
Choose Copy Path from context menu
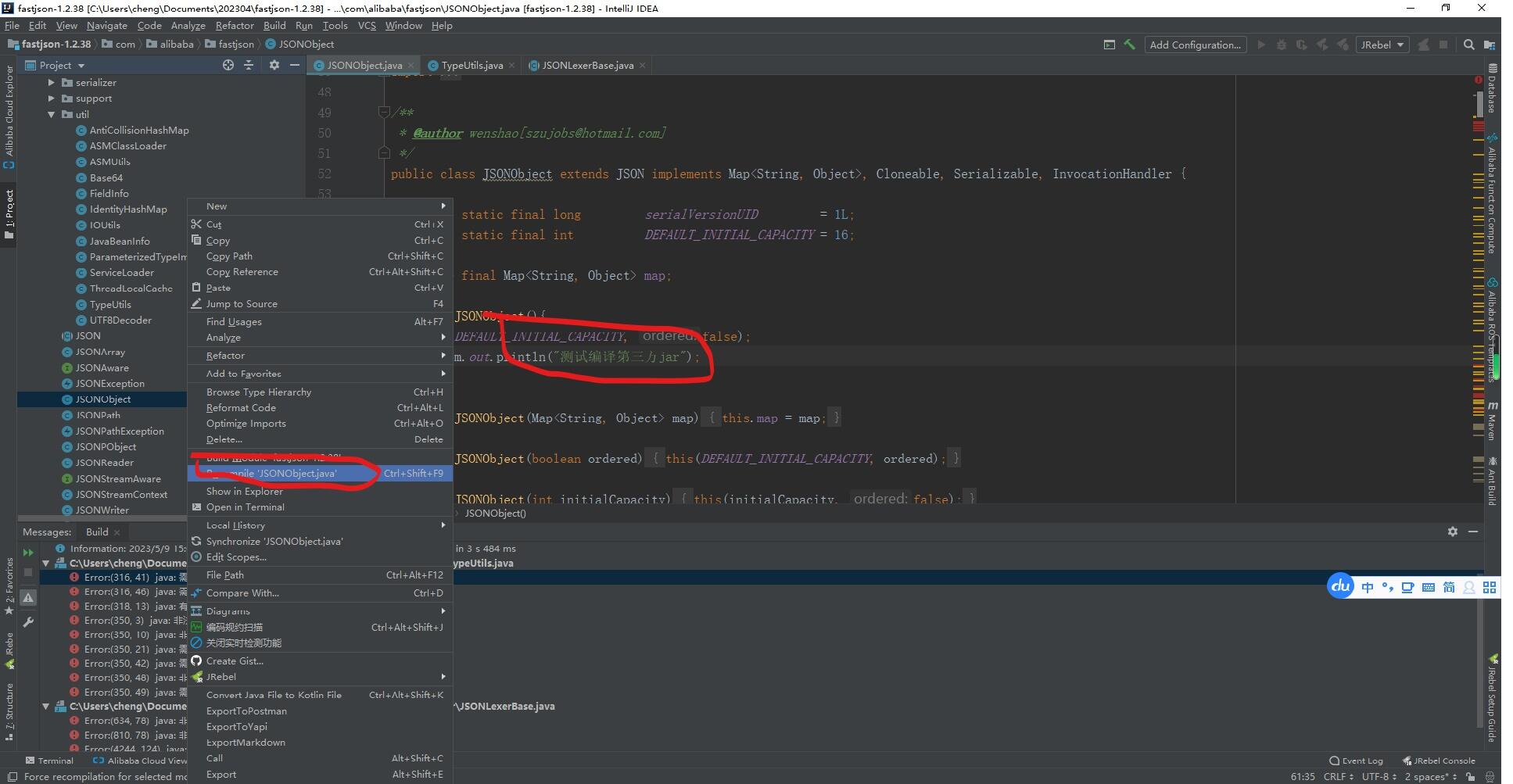[x=320, y=256]
